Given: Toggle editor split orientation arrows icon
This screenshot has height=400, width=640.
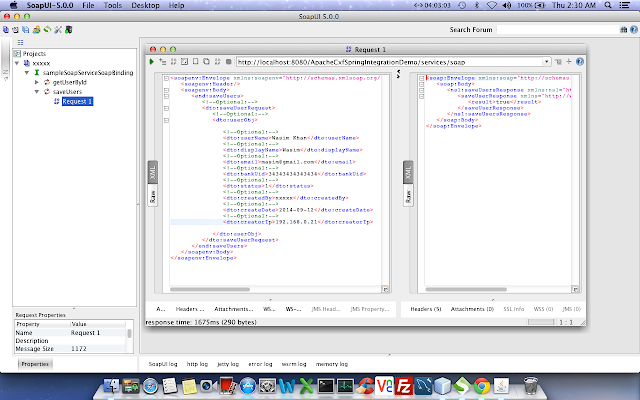Looking at the screenshot, I should pyautogui.click(x=398, y=74).
